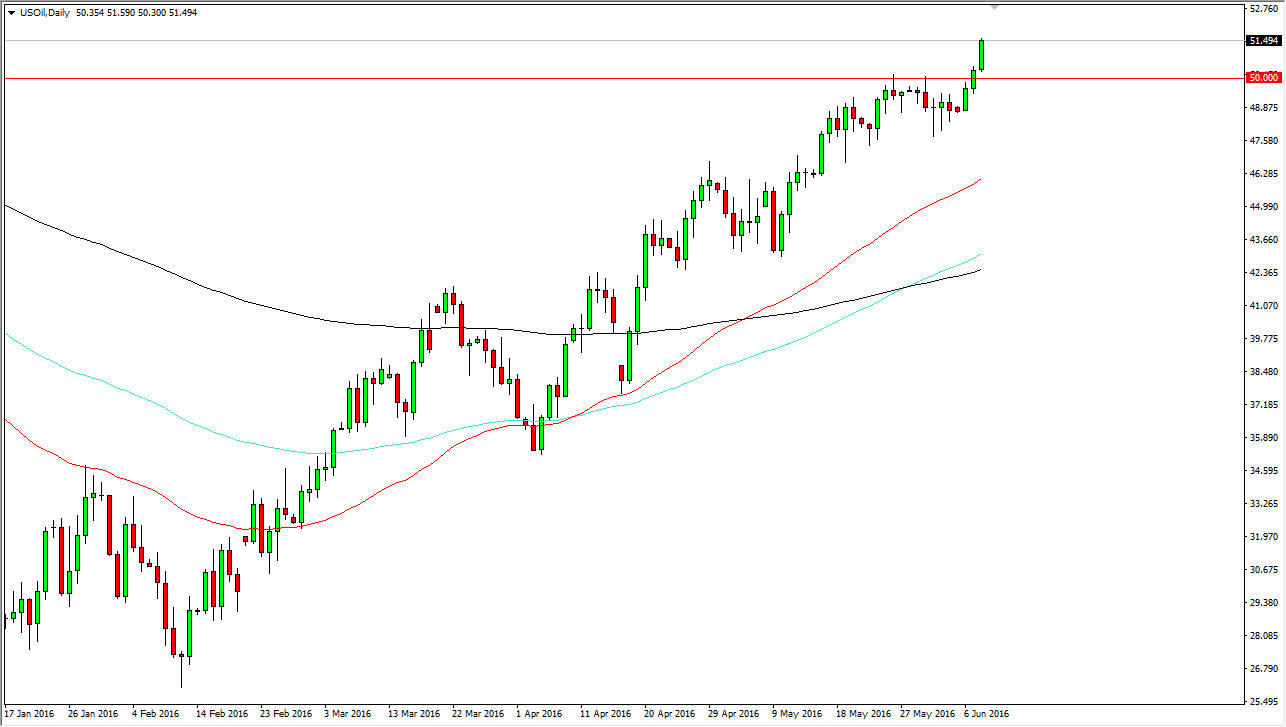Click the 22 Mar 2016 date label
This screenshot has height=727, width=1286.
(x=477, y=714)
